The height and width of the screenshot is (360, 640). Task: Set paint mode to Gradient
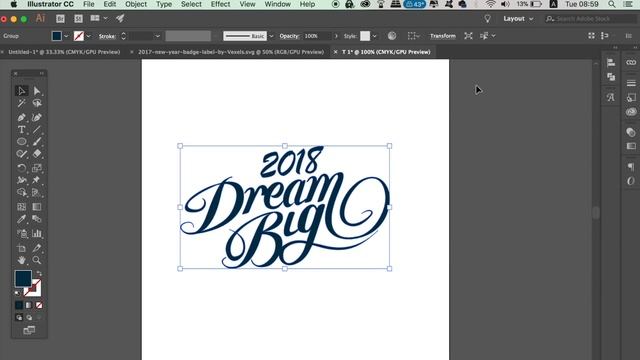(29, 305)
